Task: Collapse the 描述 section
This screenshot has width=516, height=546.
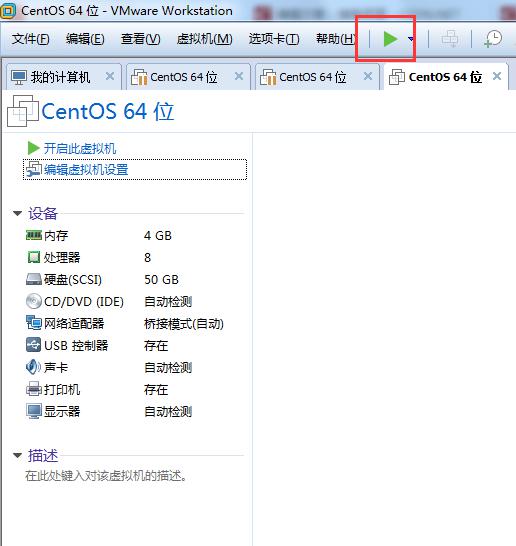Action: coord(17,455)
